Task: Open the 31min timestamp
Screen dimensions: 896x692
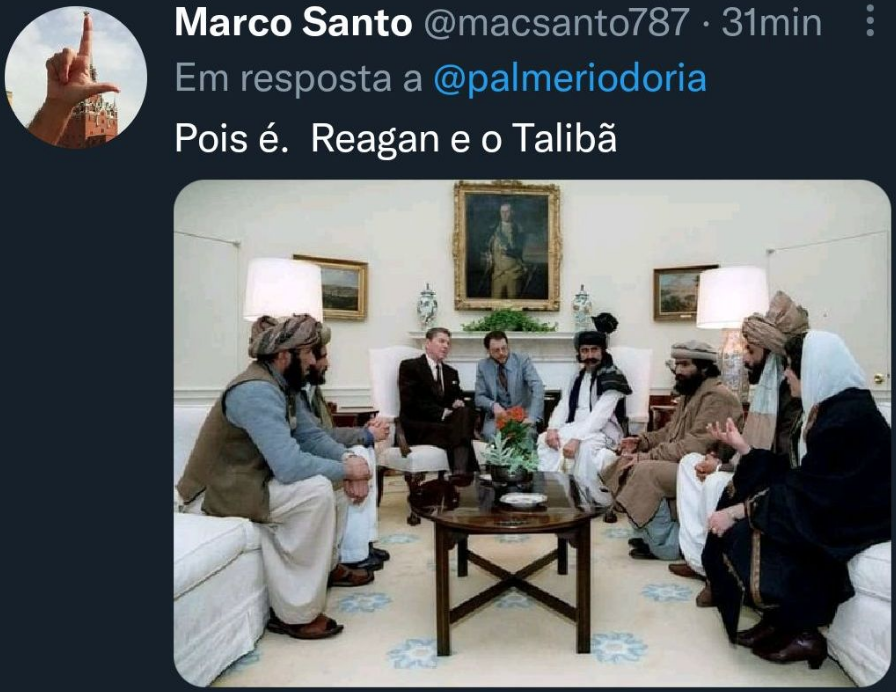Action: 771,23
